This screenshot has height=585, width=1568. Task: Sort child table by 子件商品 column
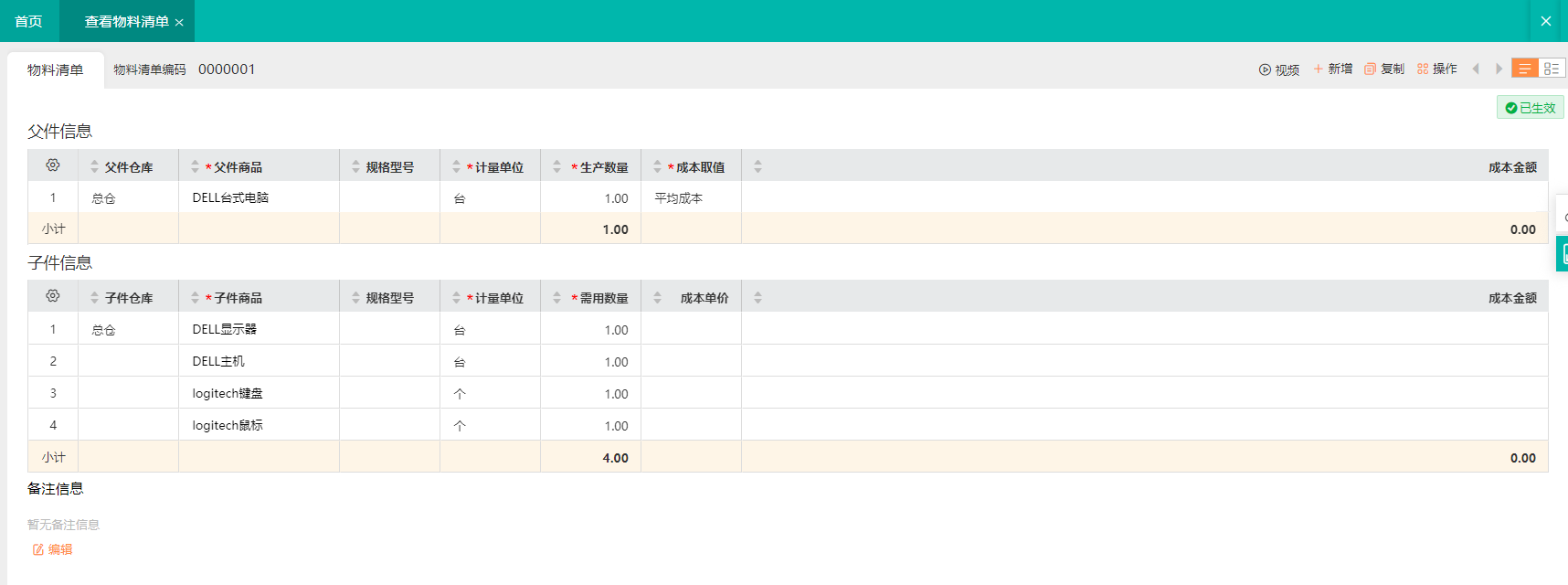point(195,298)
